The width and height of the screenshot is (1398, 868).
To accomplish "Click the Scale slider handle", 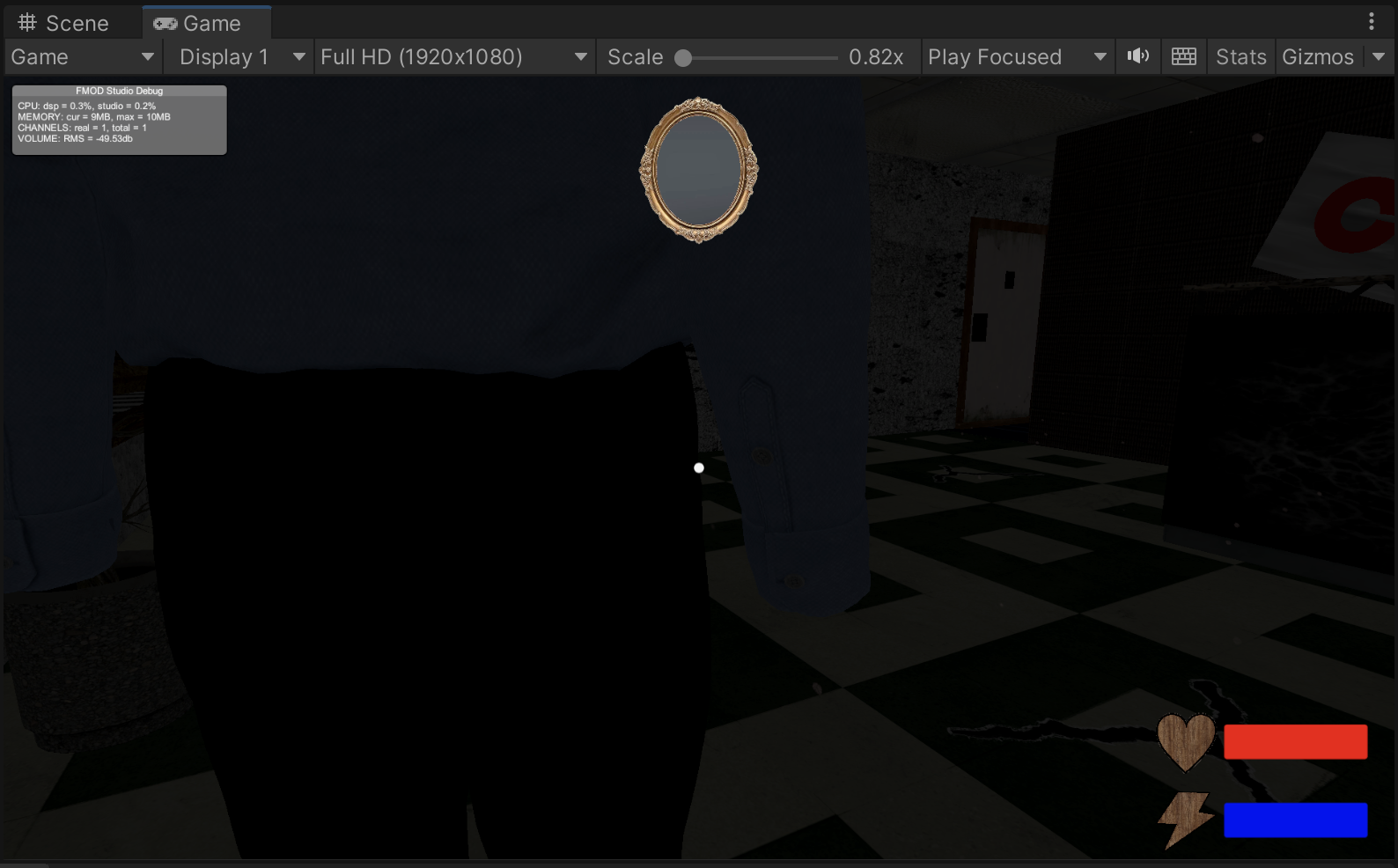I will 683,58.
